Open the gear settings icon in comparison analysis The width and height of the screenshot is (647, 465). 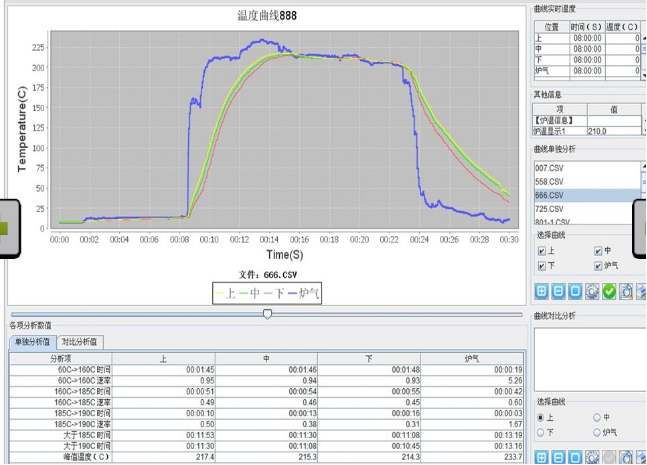coord(592,456)
